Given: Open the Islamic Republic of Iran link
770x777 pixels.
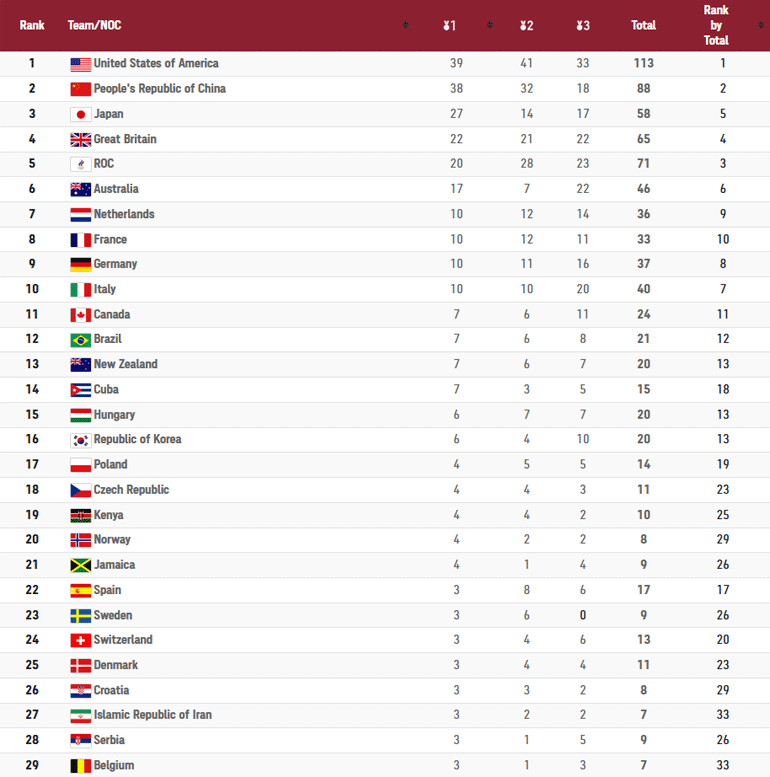Looking at the screenshot, I should coord(152,715).
